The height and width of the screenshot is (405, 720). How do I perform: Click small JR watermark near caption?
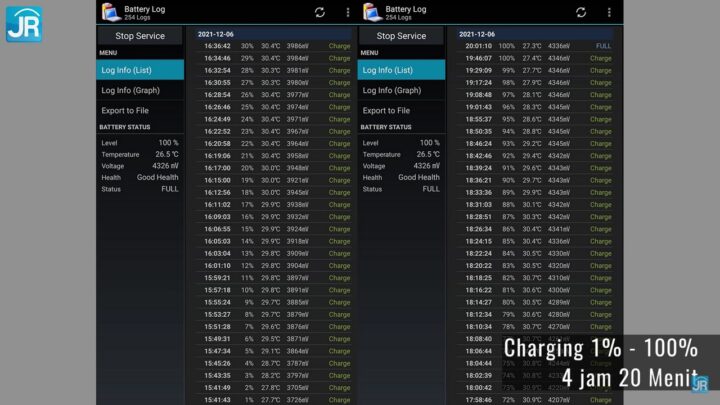700,383
